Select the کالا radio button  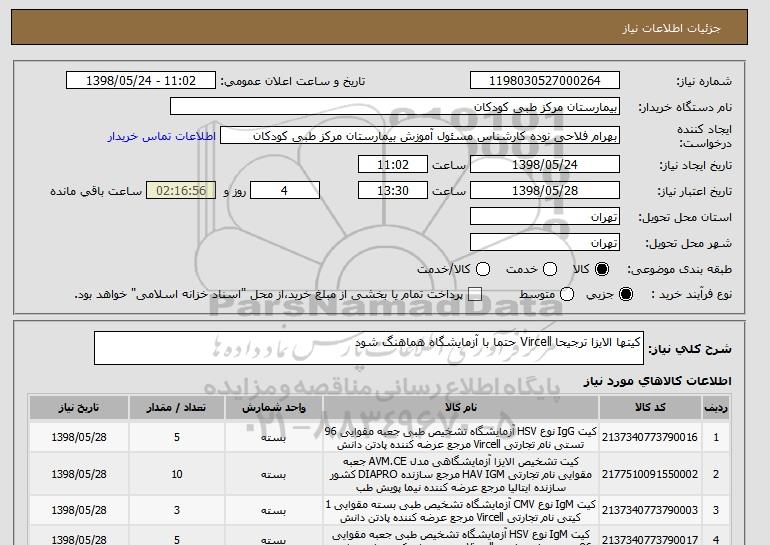(x=601, y=269)
